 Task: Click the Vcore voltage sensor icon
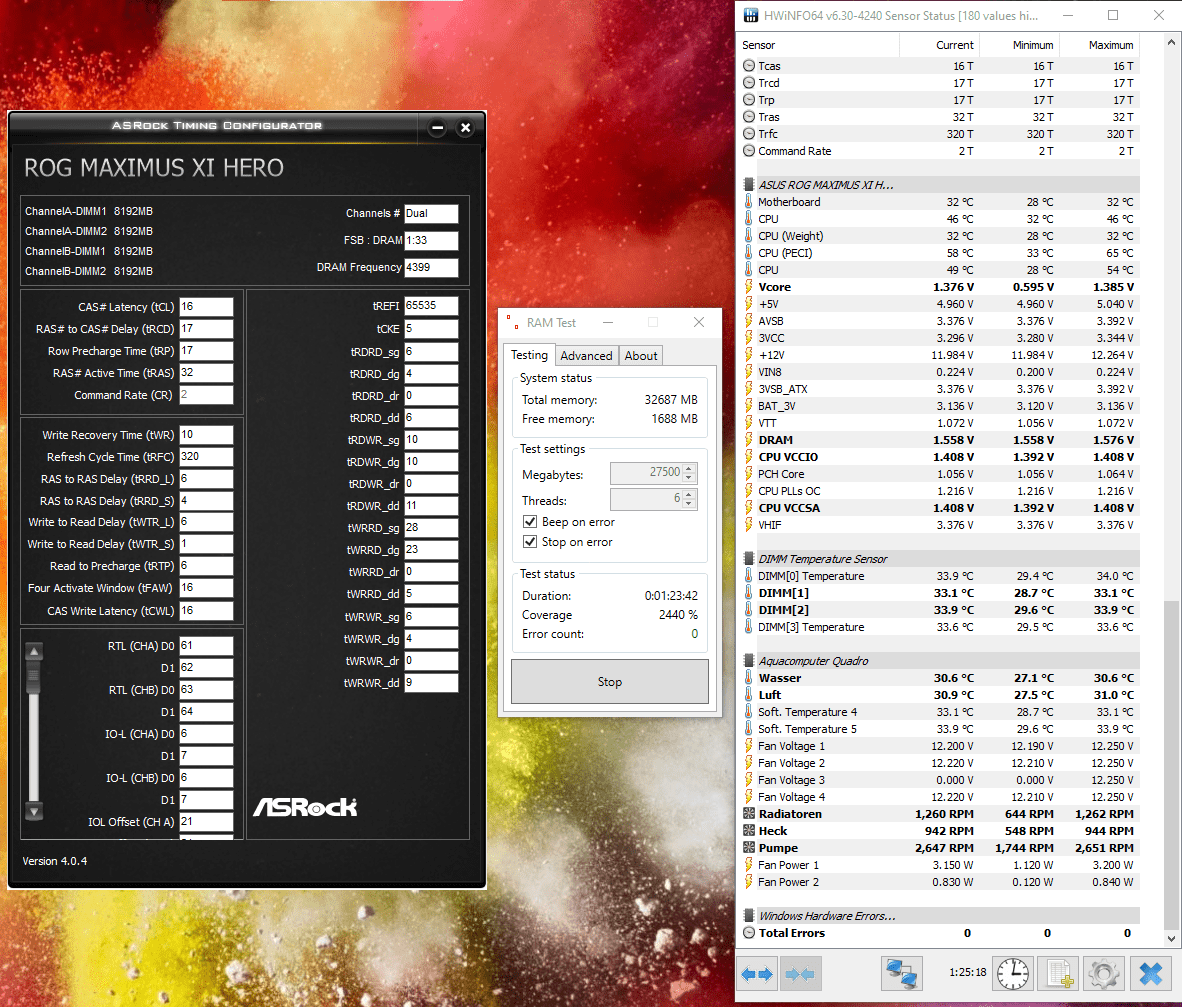tap(749, 286)
